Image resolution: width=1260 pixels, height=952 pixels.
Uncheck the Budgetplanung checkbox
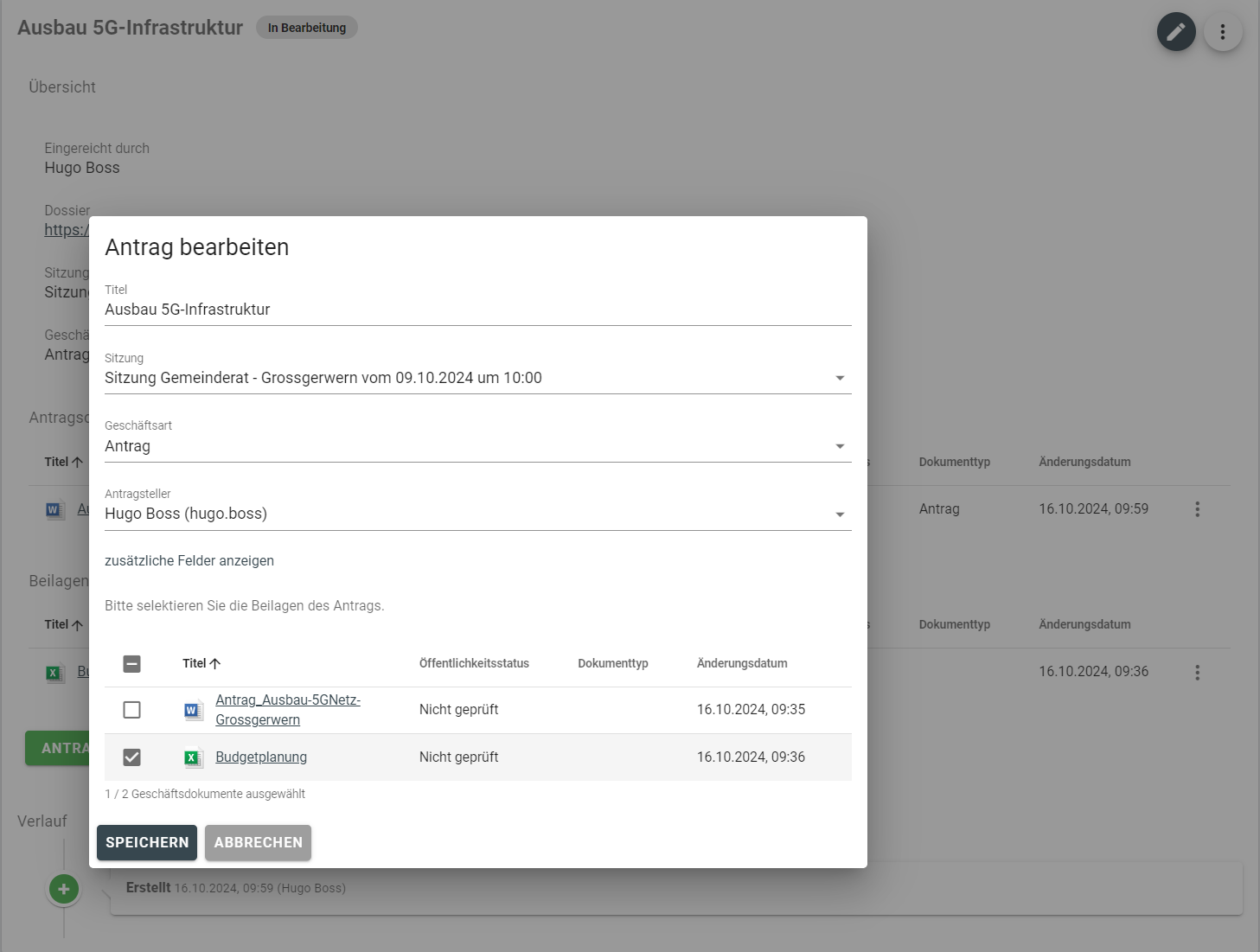coord(131,757)
